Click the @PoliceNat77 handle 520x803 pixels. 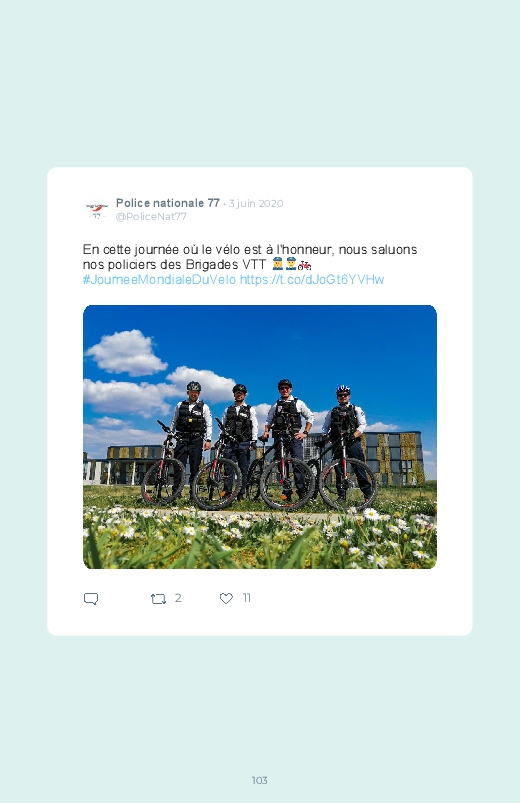click(151, 217)
